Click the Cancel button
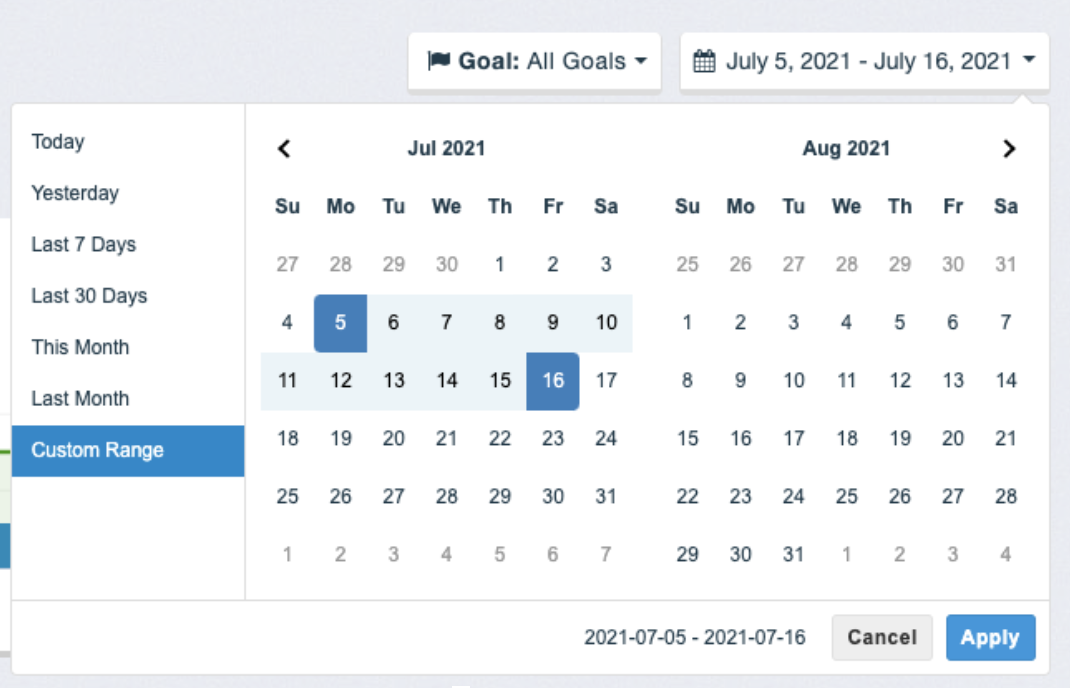The image size is (1070, 688). 882,638
